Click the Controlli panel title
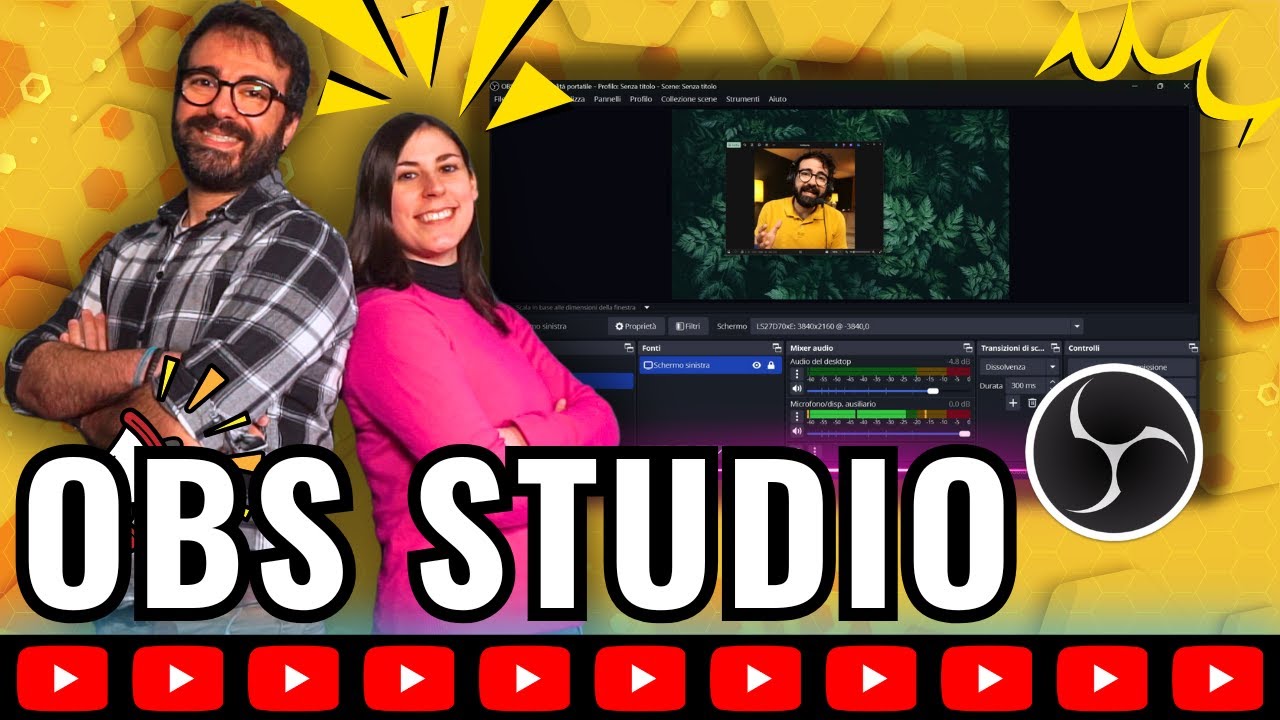Viewport: 1280px width, 720px height. point(1084,348)
